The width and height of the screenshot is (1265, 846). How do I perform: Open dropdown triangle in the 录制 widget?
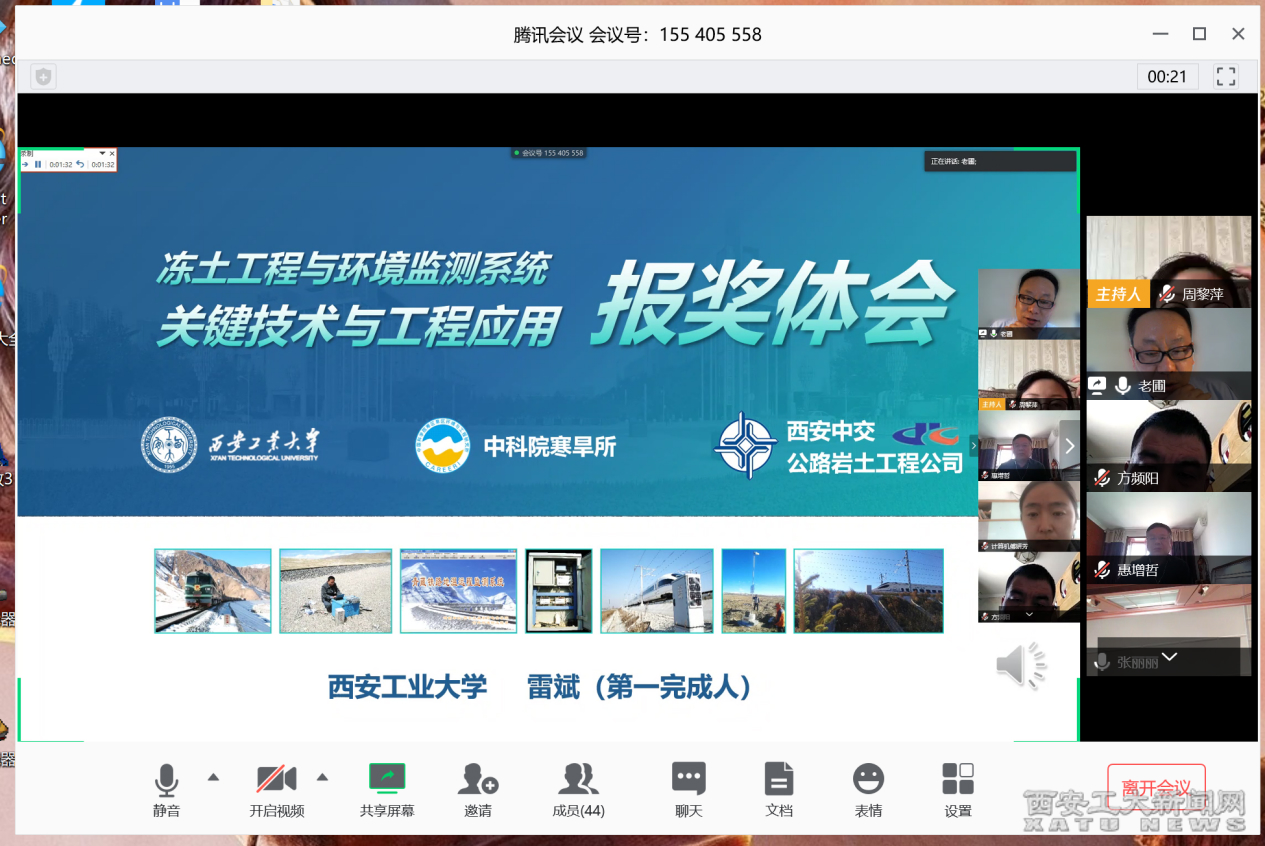pyautogui.click(x=102, y=153)
